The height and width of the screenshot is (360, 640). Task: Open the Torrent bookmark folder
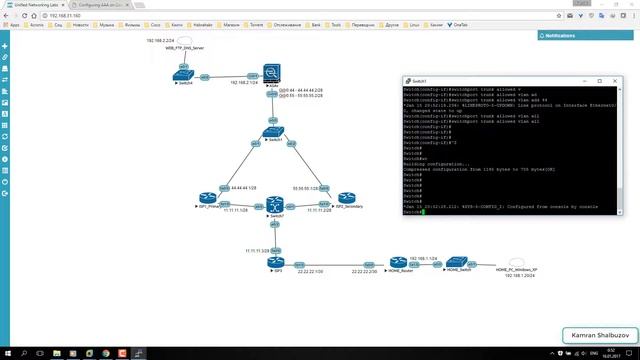click(x=253, y=25)
